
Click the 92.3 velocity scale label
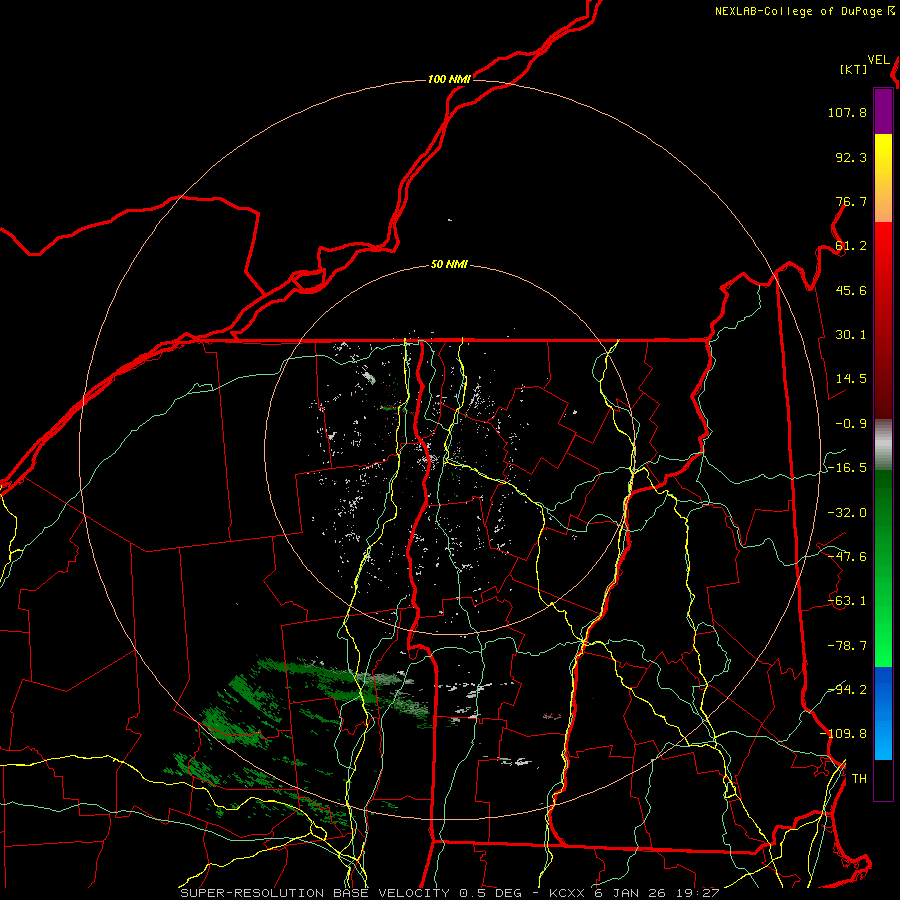(x=851, y=157)
